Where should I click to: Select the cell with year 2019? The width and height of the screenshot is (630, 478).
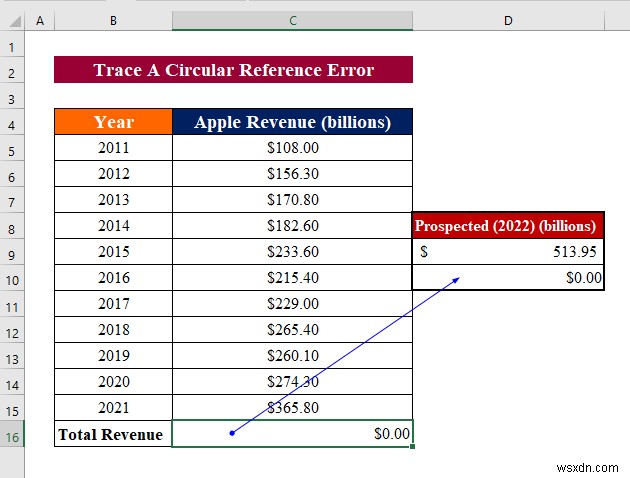[x=113, y=355]
